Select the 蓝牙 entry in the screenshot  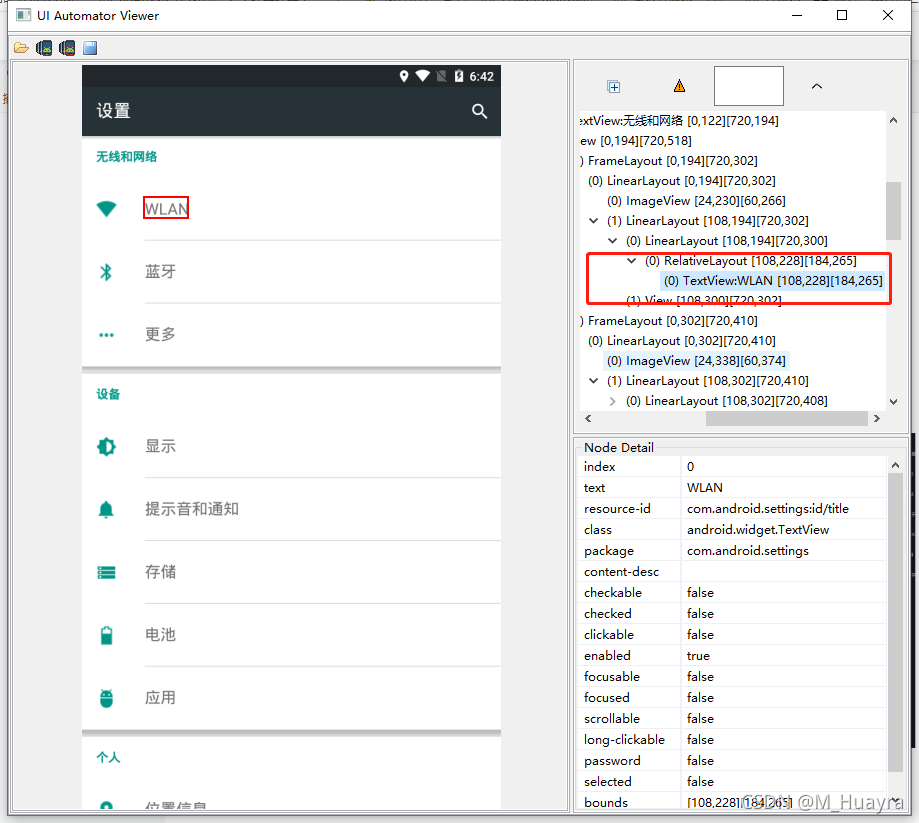coord(161,271)
